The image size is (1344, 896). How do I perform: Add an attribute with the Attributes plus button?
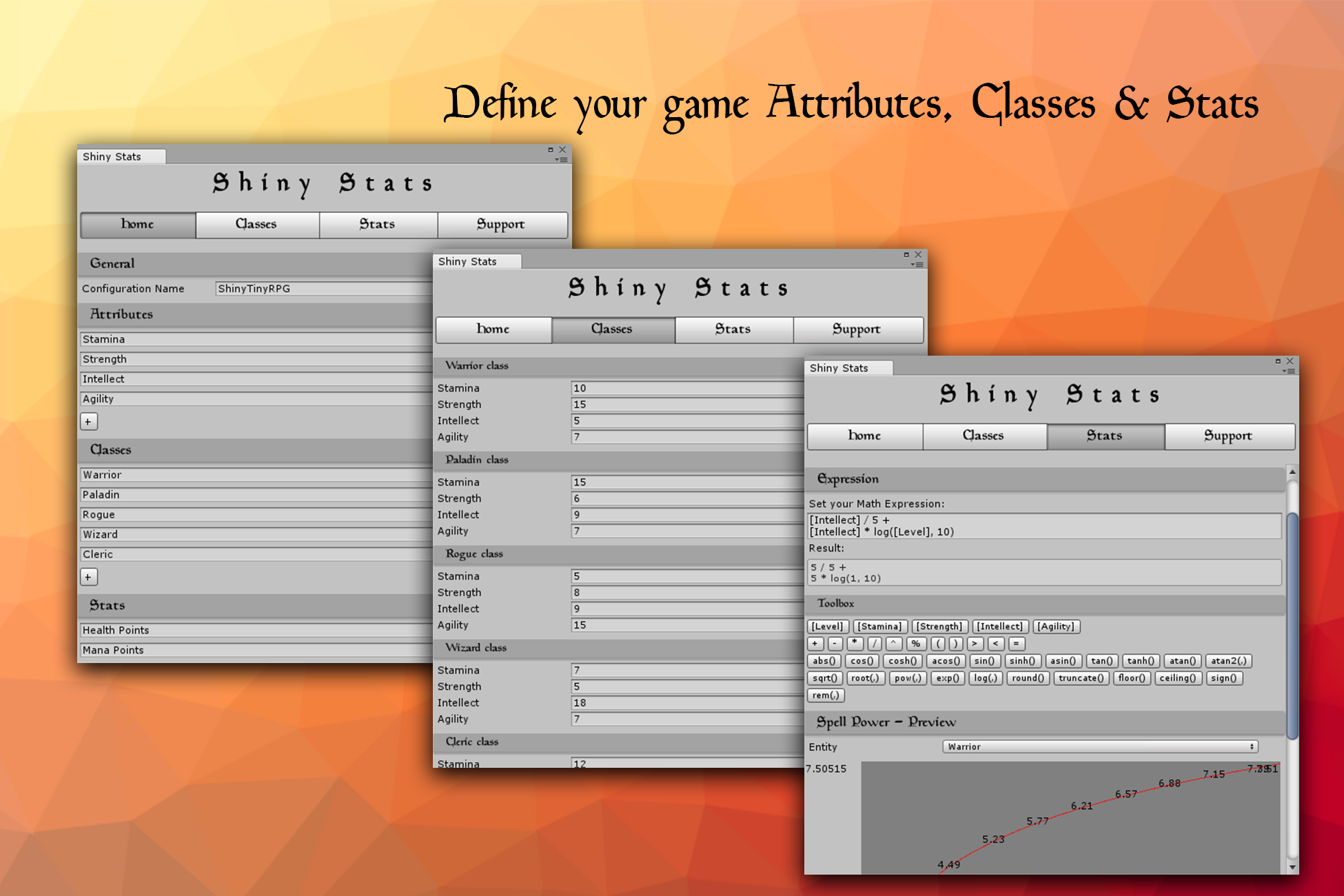(x=88, y=421)
